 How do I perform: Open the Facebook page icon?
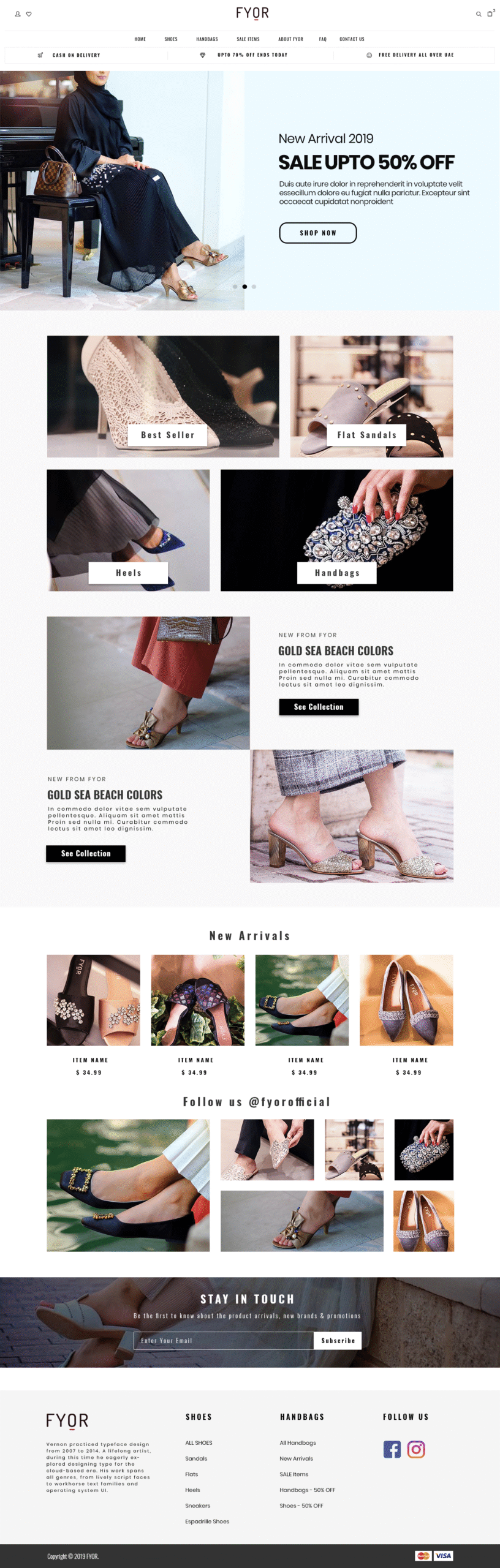click(392, 1449)
